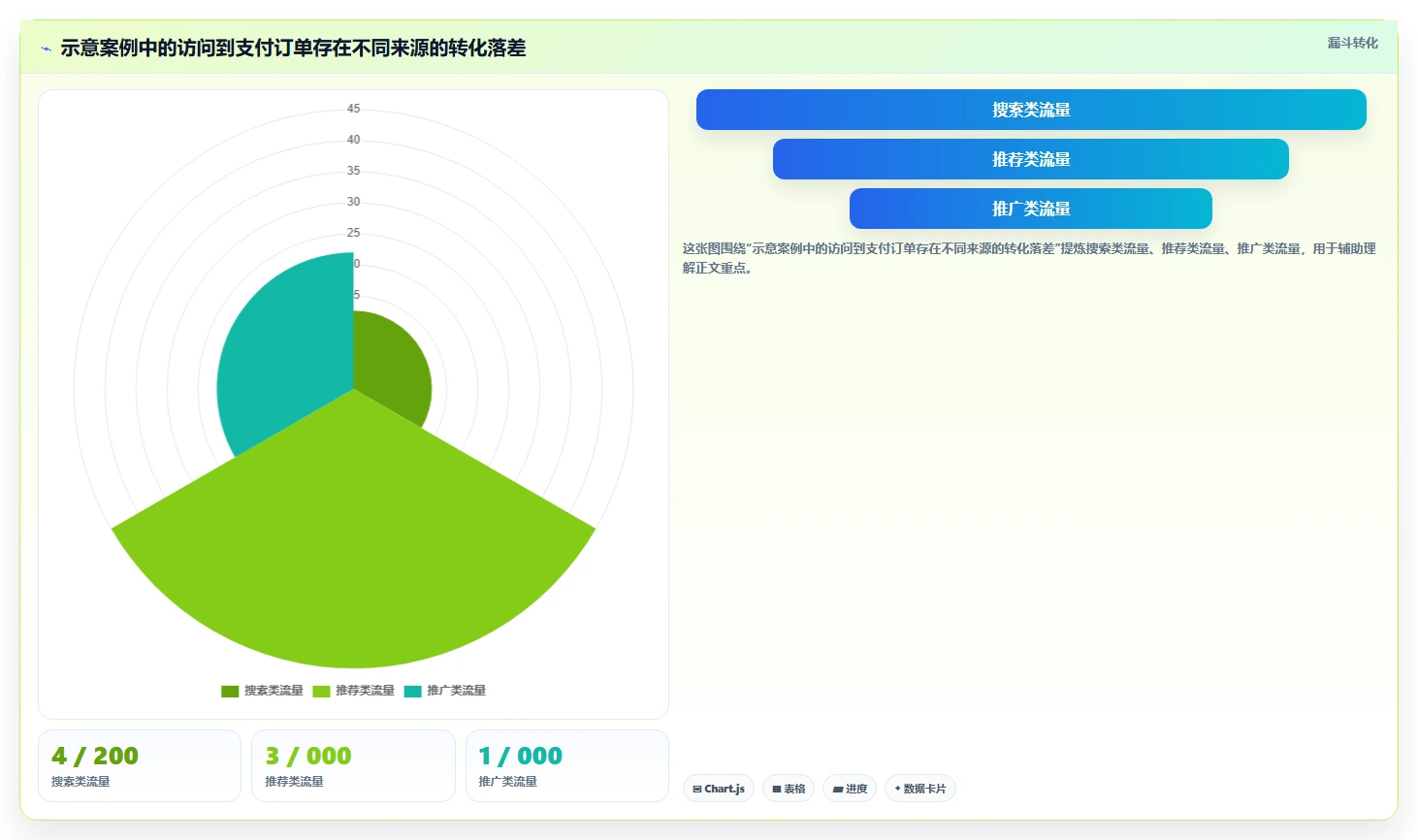Click the 40 radial axis label

(x=354, y=140)
